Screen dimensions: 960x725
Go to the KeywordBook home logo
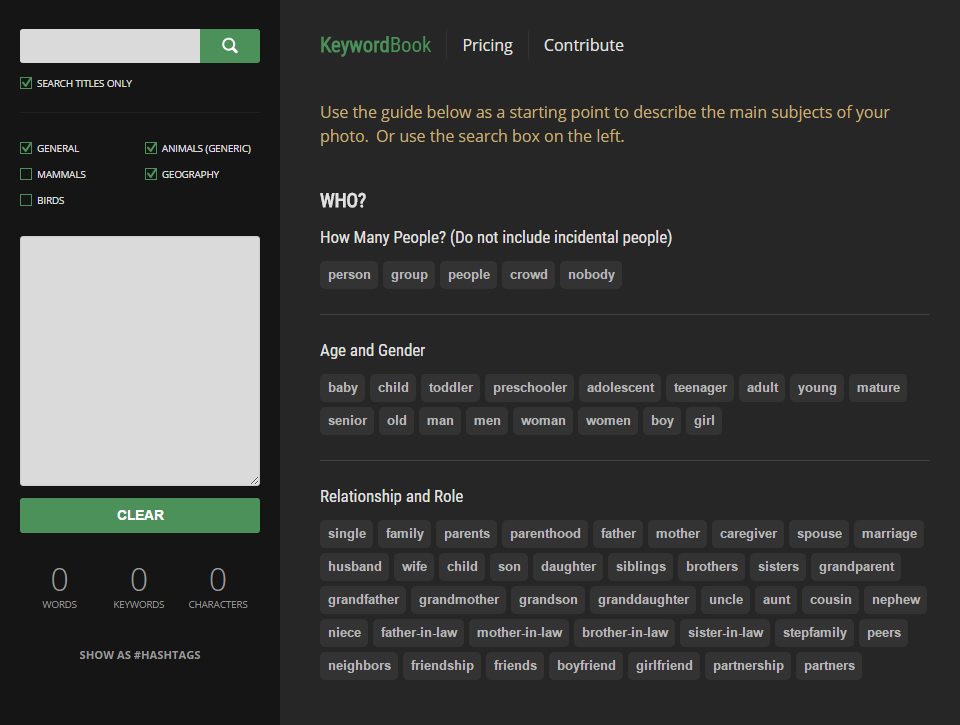pyautogui.click(x=375, y=45)
